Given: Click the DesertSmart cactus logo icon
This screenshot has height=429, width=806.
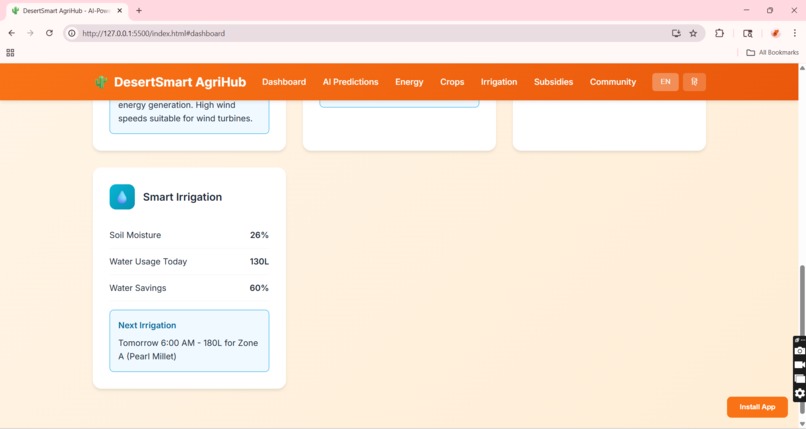Looking at the screenshot, I should pyautogui.click(x=101, y=82).
